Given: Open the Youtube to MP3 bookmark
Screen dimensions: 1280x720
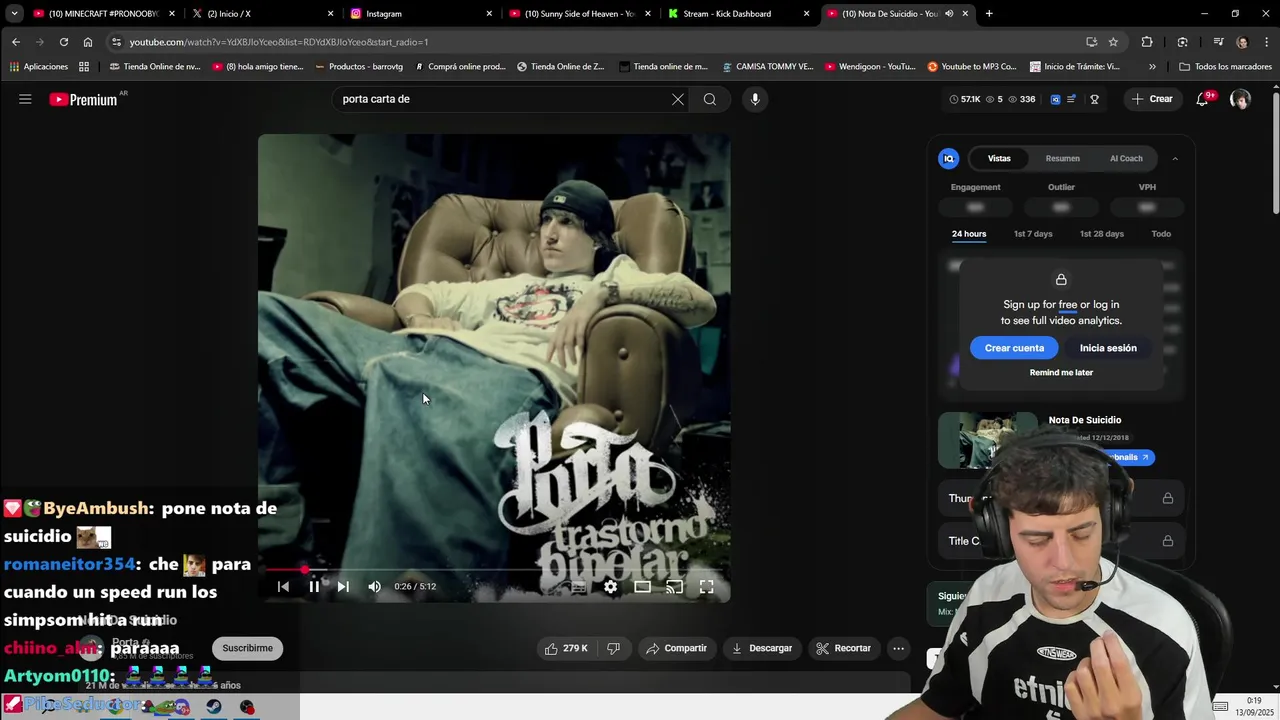Looking at the screenshot, I should tap(971, 67).
